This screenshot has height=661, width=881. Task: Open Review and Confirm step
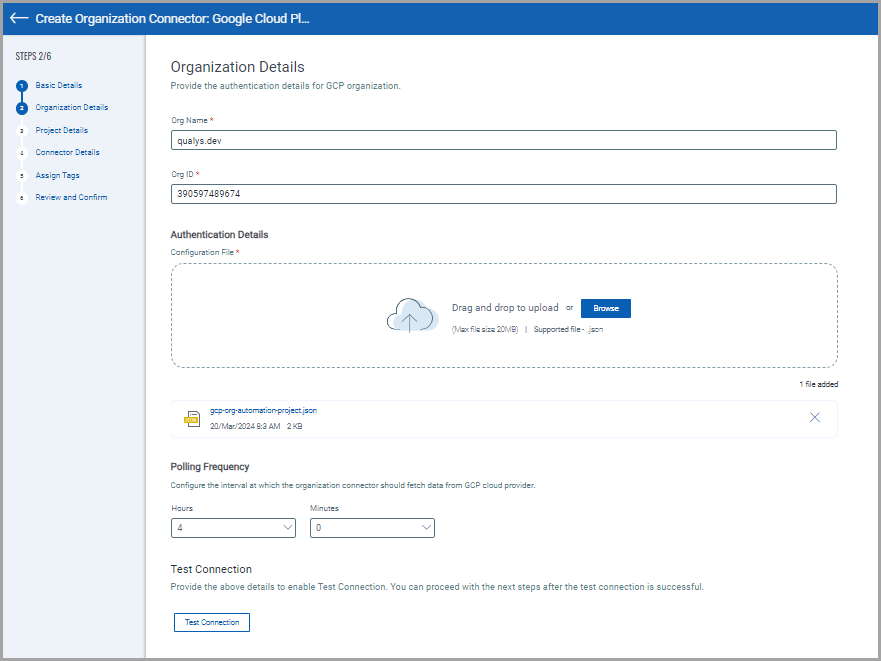71,197
